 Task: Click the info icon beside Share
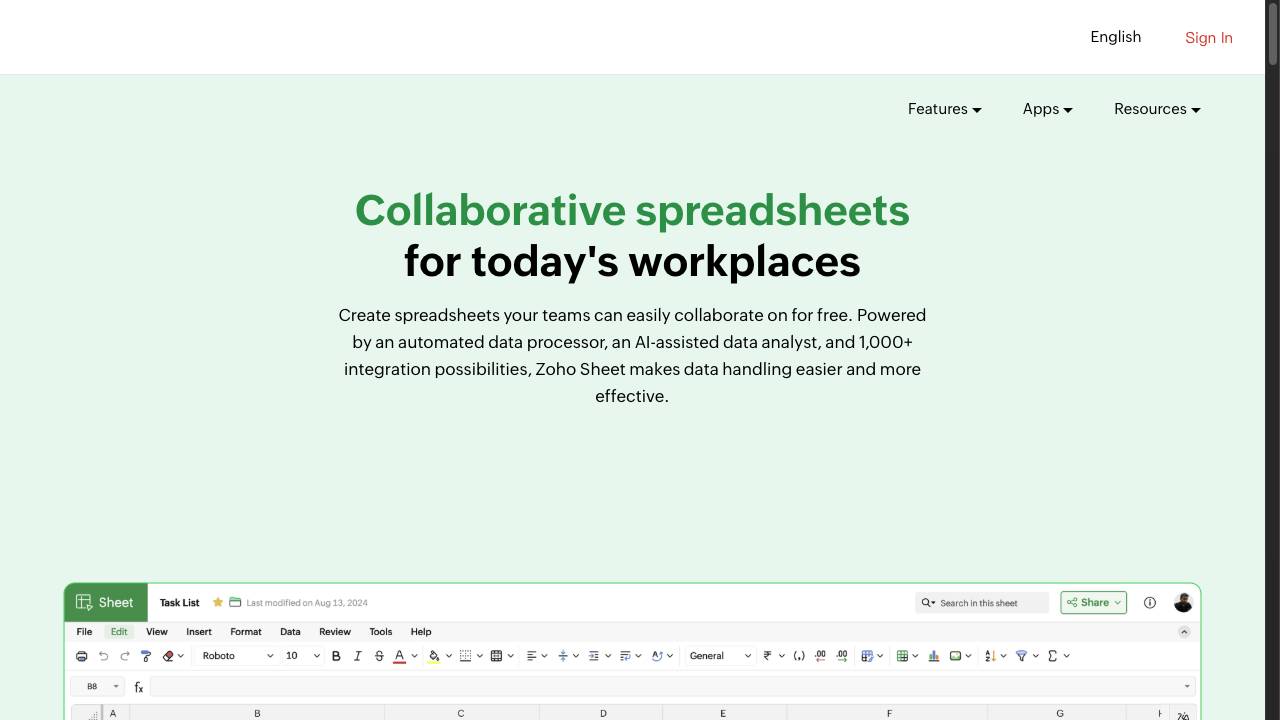[1150, 603]
